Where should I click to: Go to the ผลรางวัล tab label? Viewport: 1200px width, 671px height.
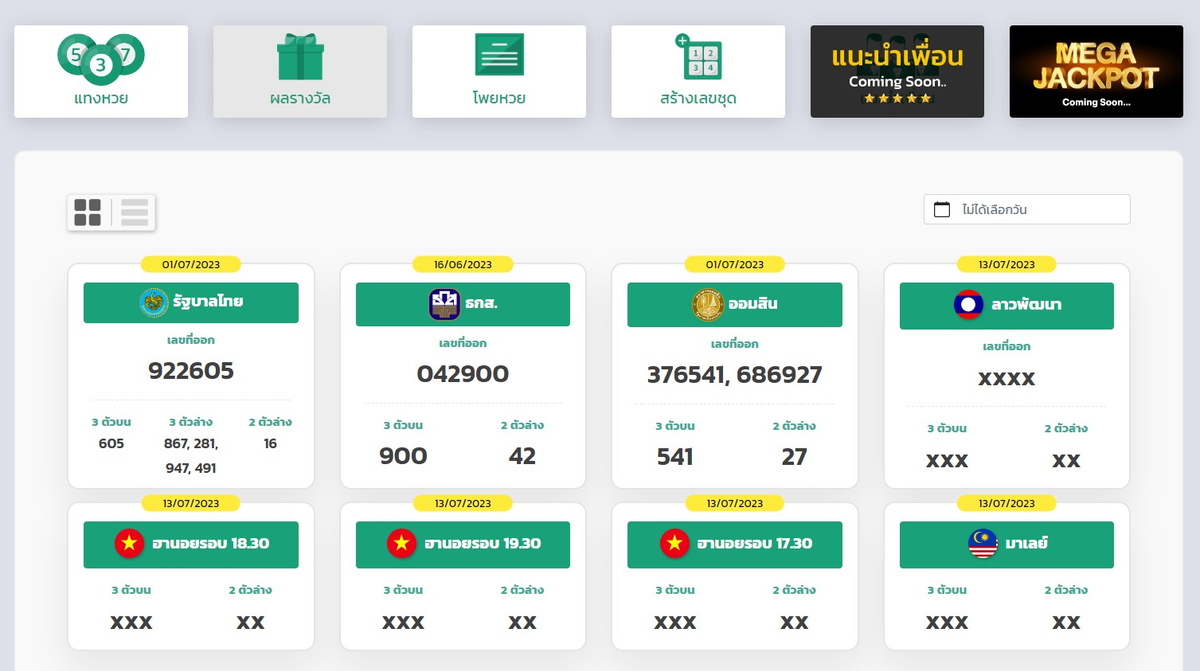click(300, 98)
